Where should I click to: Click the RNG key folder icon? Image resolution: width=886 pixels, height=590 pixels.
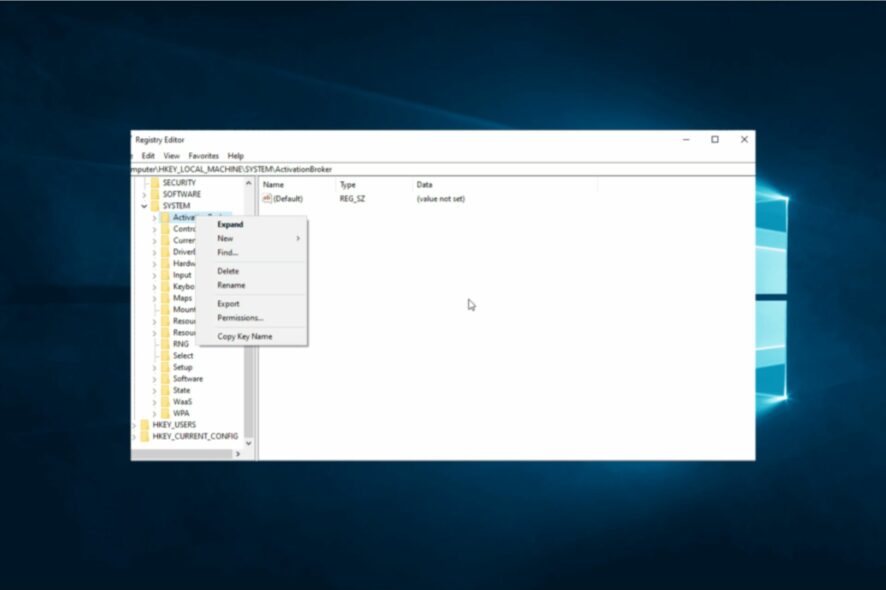[165, 344]
